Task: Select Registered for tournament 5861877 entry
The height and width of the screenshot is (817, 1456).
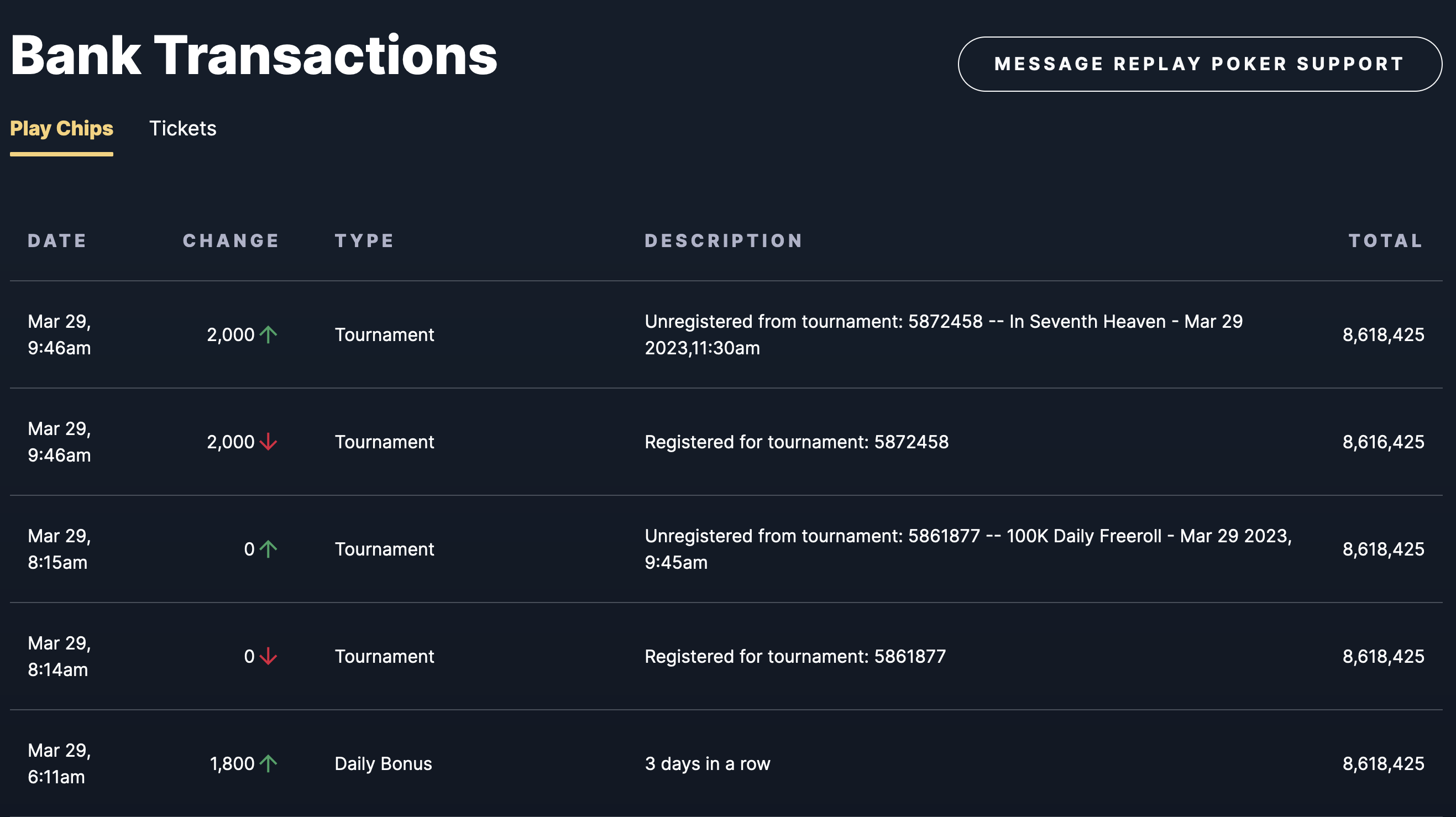Action: pyautogui.click(x=795, y=656)
